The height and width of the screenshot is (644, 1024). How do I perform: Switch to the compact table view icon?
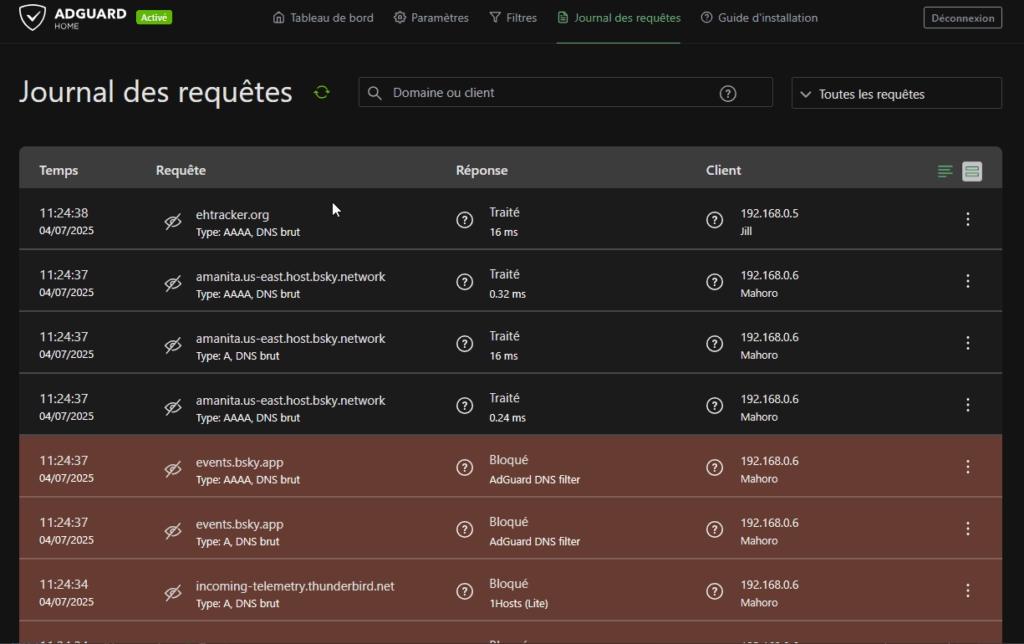click(x=944, y=171)
